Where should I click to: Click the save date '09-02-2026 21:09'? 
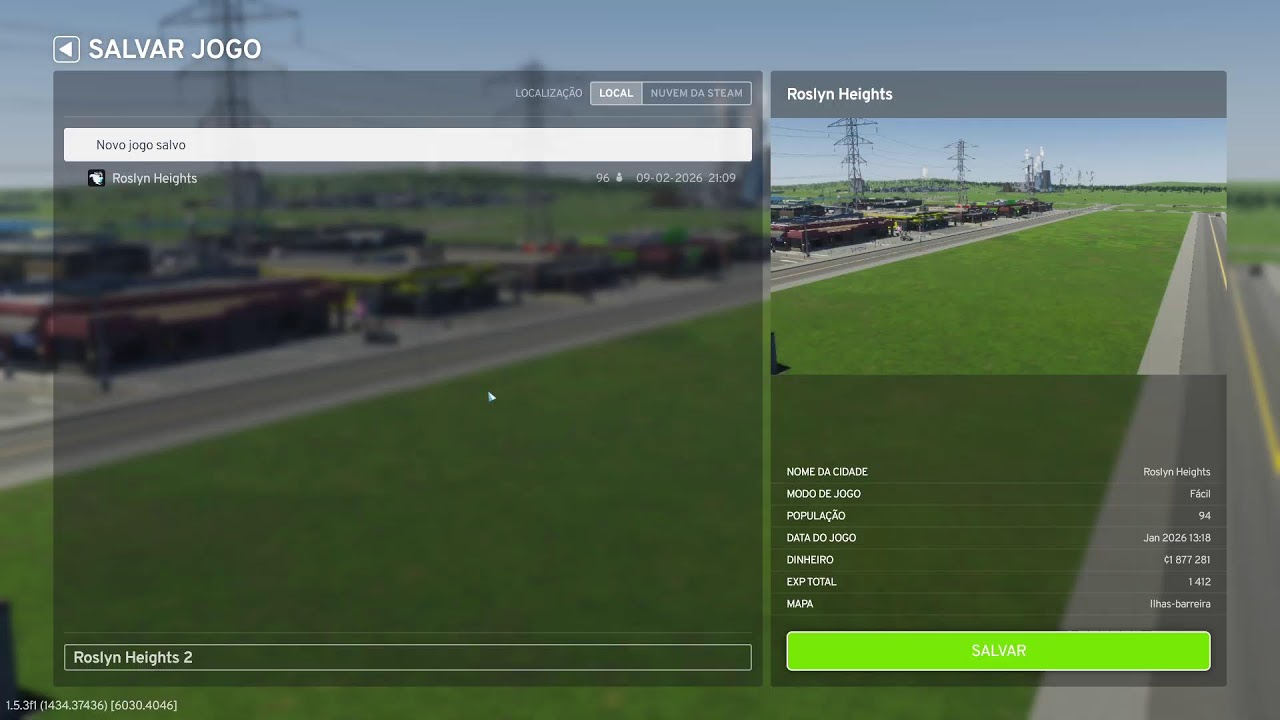pos(686,178)
